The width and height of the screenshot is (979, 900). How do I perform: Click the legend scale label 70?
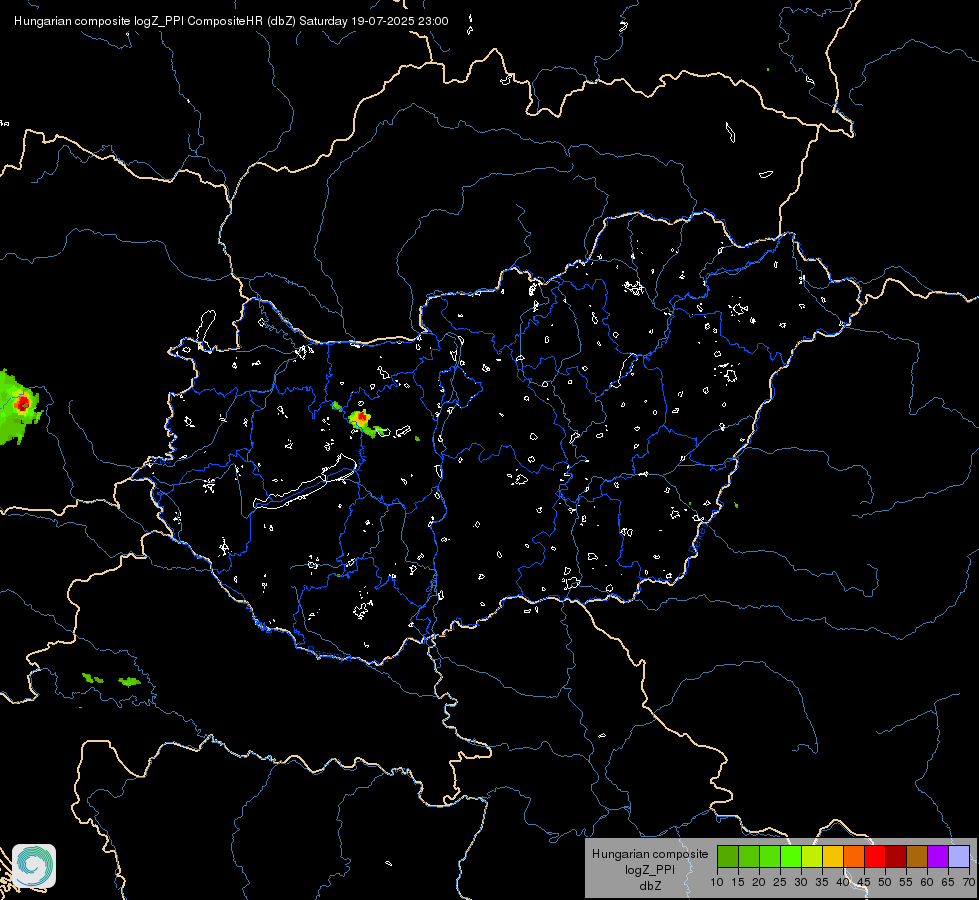(x=969, y=883)
